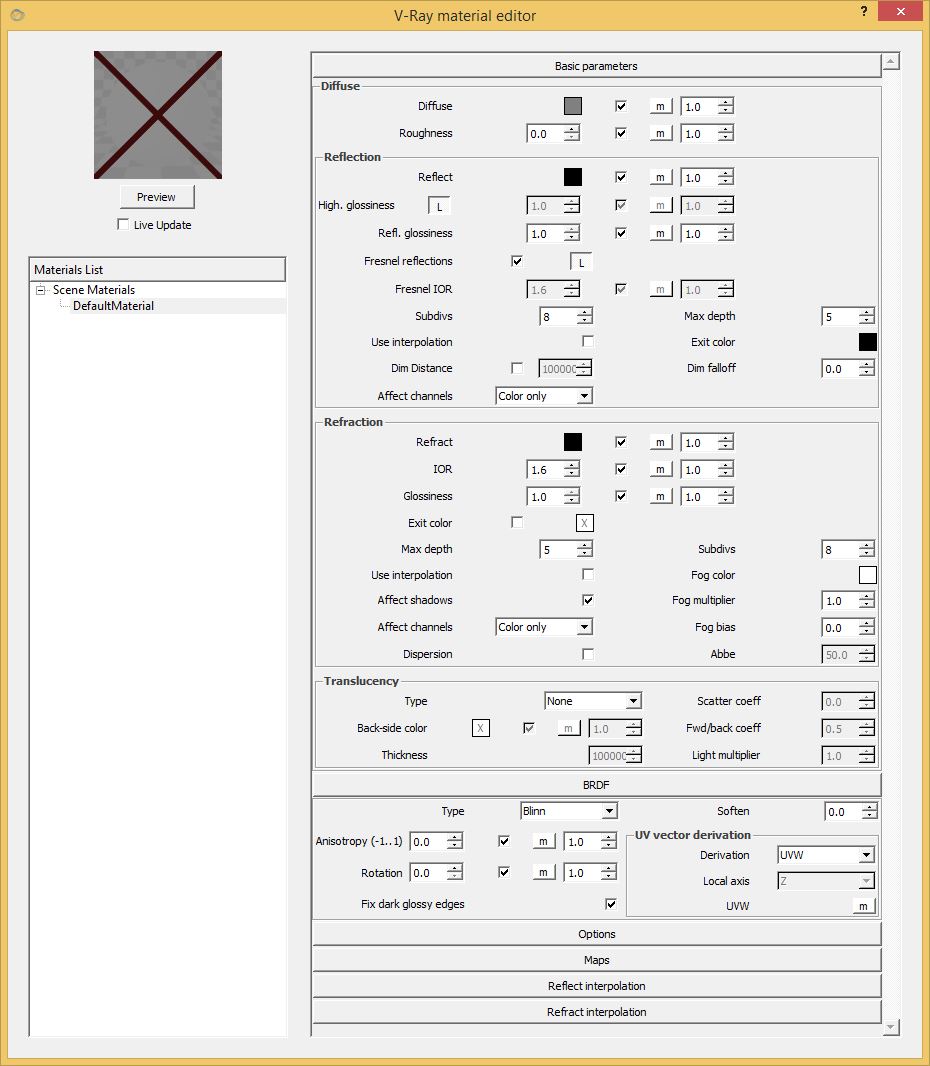Click the Anisotropy map 'm' button
930x1066 pixels.
point(543,842)
